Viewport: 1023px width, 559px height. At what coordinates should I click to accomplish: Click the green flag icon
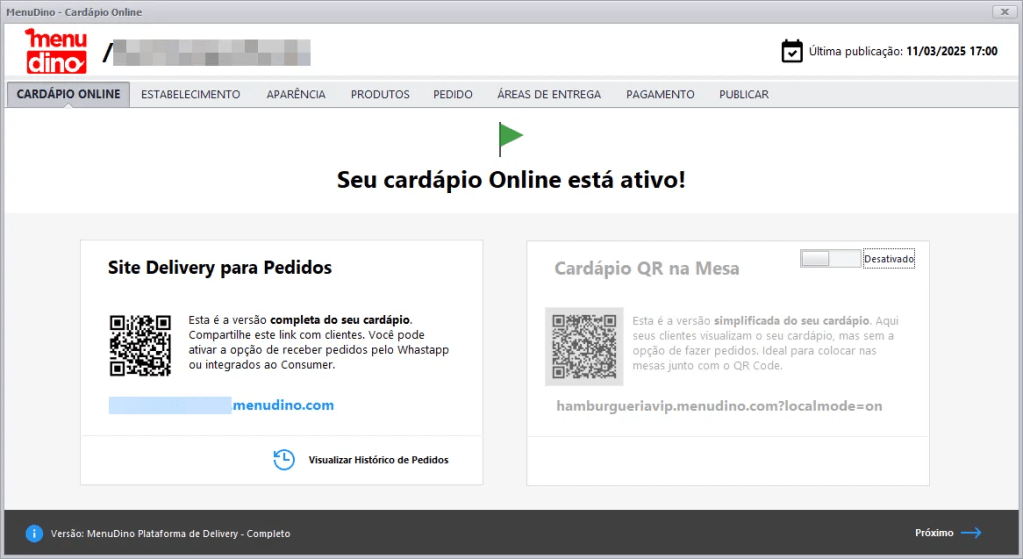(511, 139)
